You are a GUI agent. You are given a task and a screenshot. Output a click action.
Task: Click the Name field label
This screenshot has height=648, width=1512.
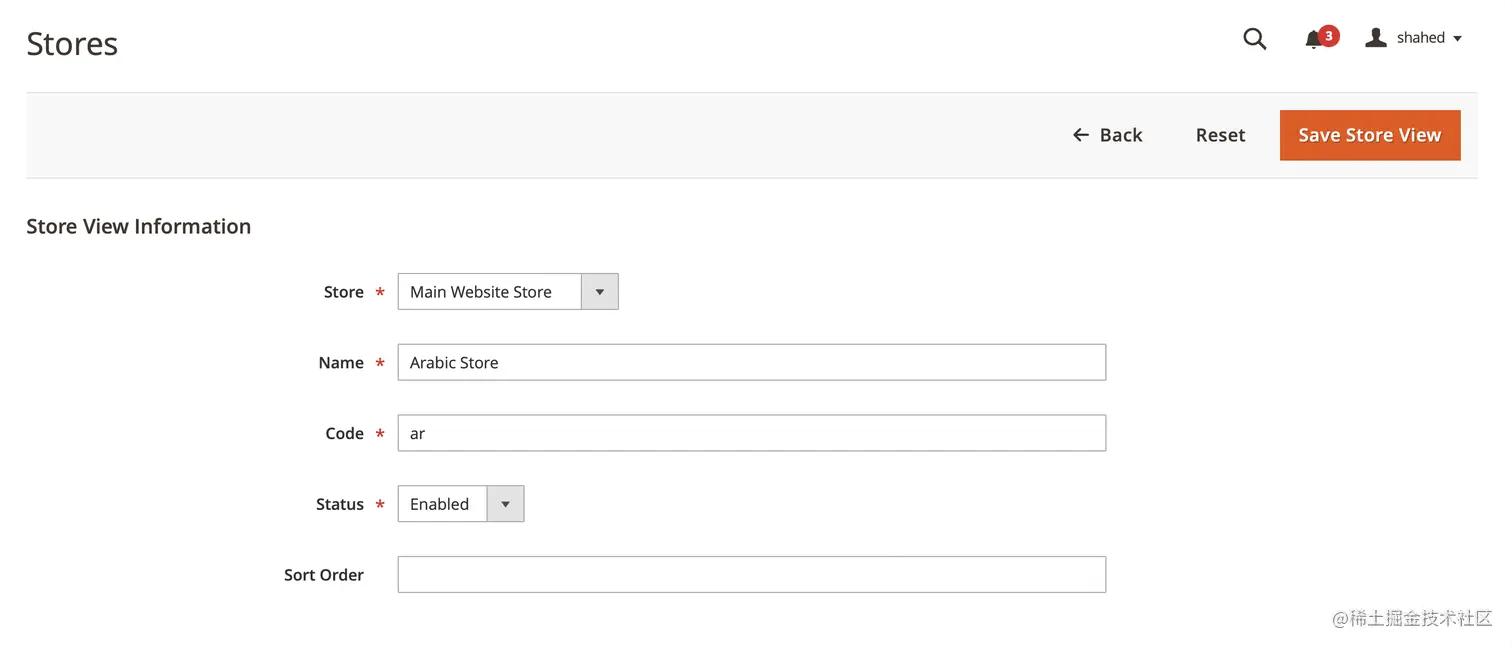(x=340, y=362)
